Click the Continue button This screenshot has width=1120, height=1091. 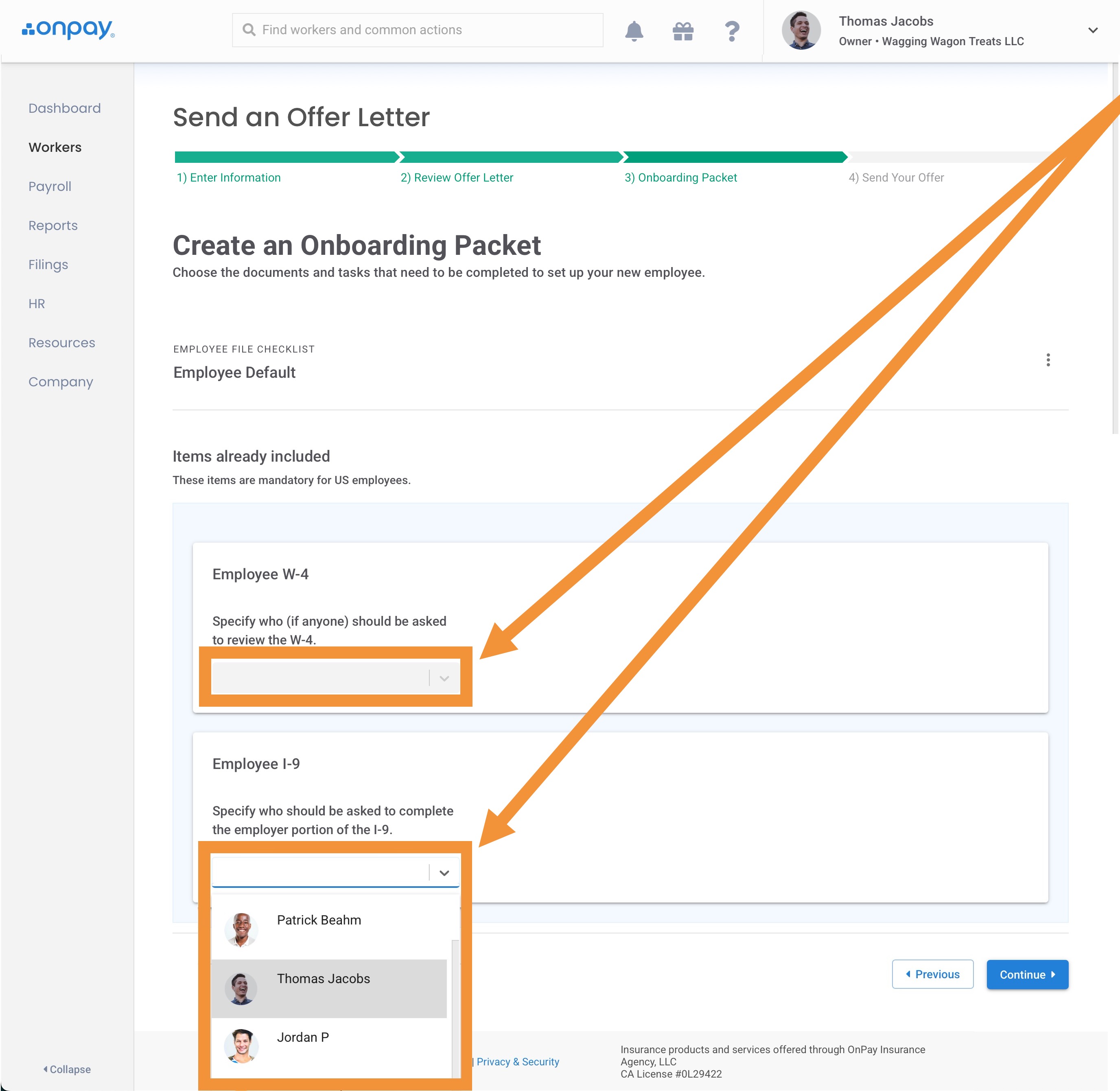1027,975
